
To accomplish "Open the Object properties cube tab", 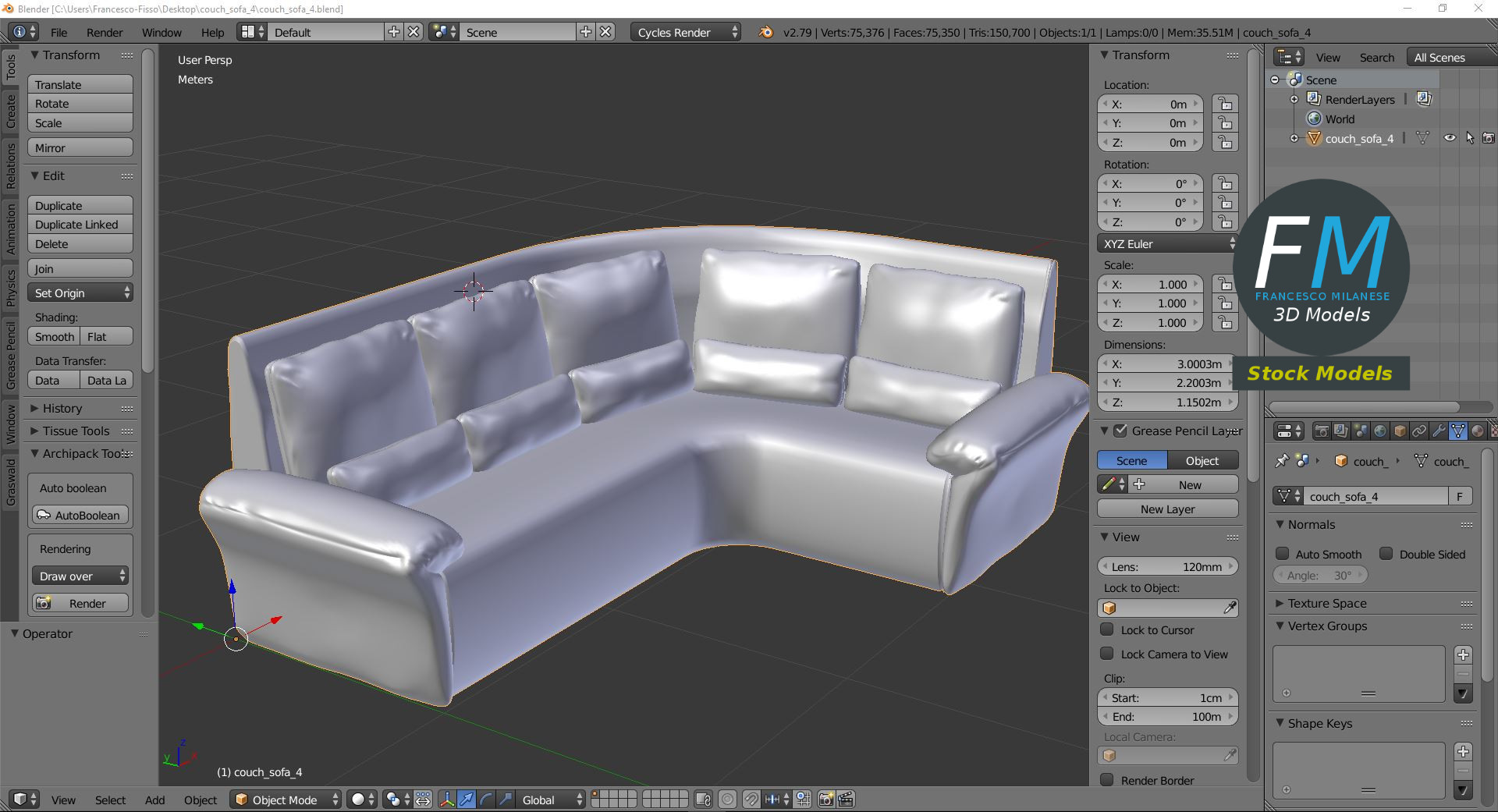I will pyautogui.click(x=1400, y=431).
